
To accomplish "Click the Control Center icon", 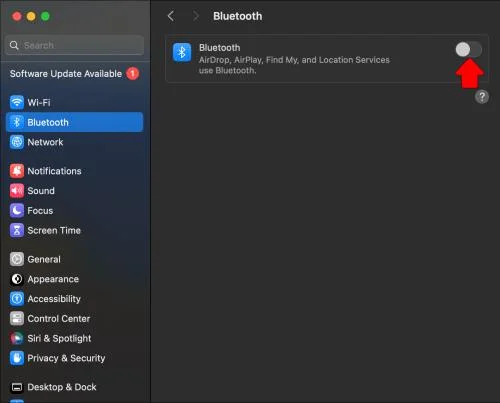I will point(17,318).
